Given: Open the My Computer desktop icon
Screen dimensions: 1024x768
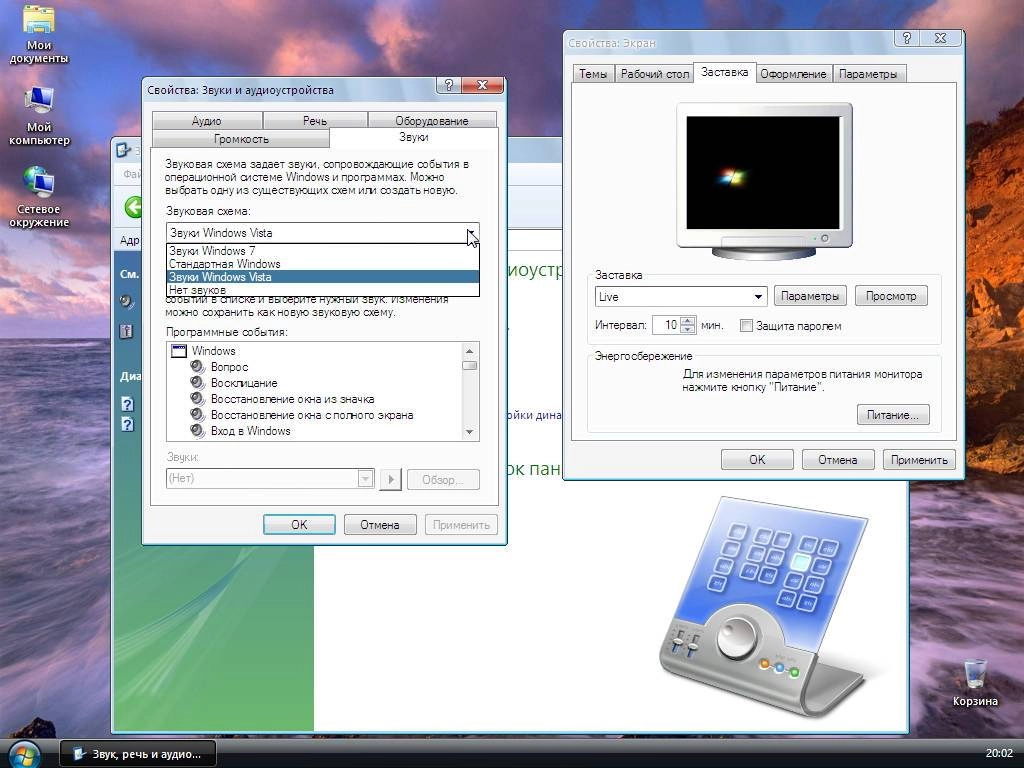Looking at the screenshot, I should click(x=39, y=116).
